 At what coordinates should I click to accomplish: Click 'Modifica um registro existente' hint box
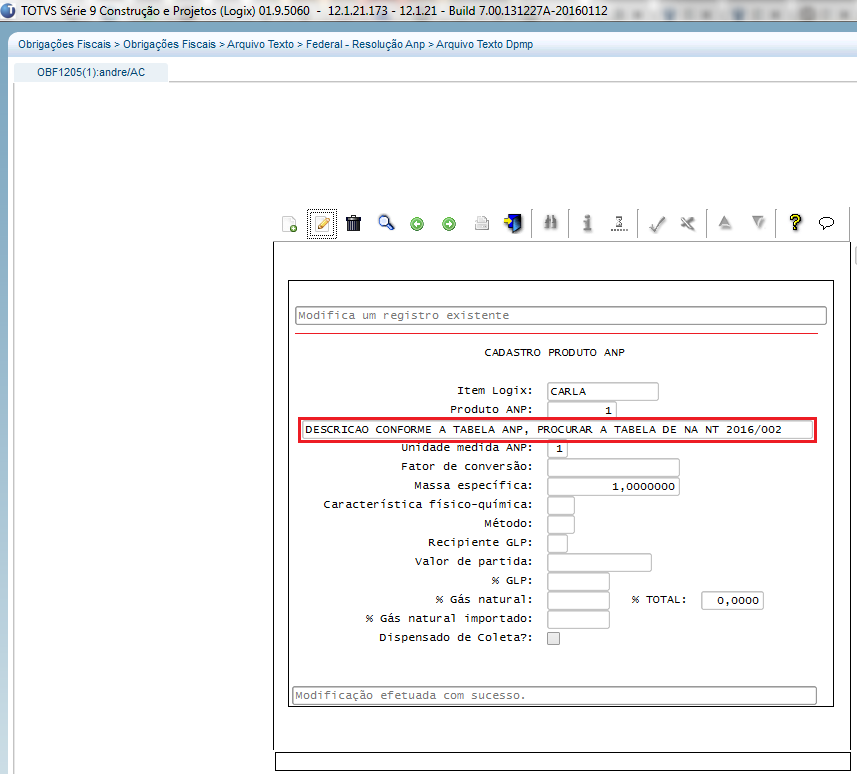[x=561, y=315]
